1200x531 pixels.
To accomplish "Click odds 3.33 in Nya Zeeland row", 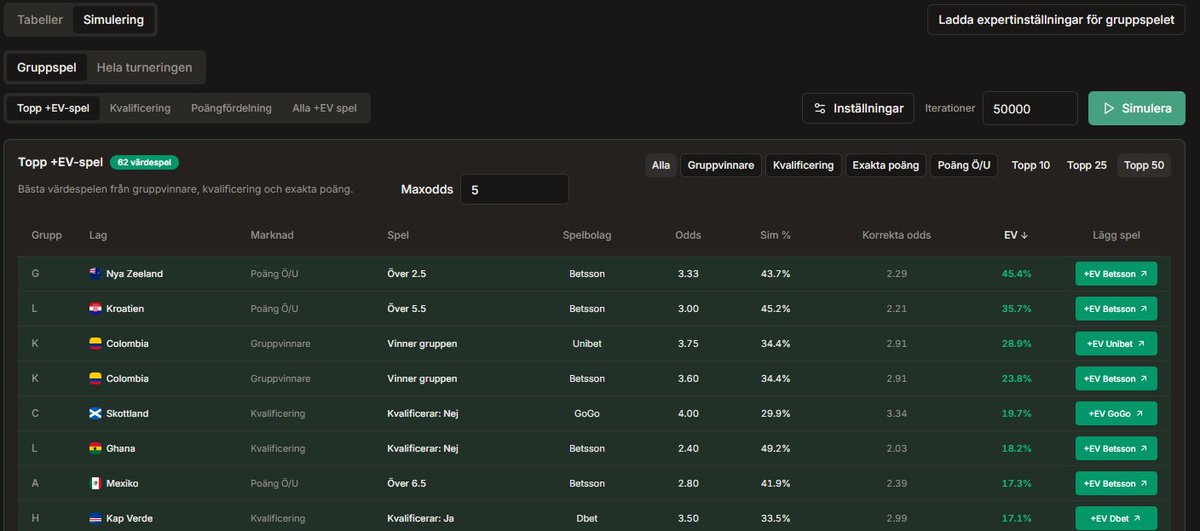I will tap(688, 274).
